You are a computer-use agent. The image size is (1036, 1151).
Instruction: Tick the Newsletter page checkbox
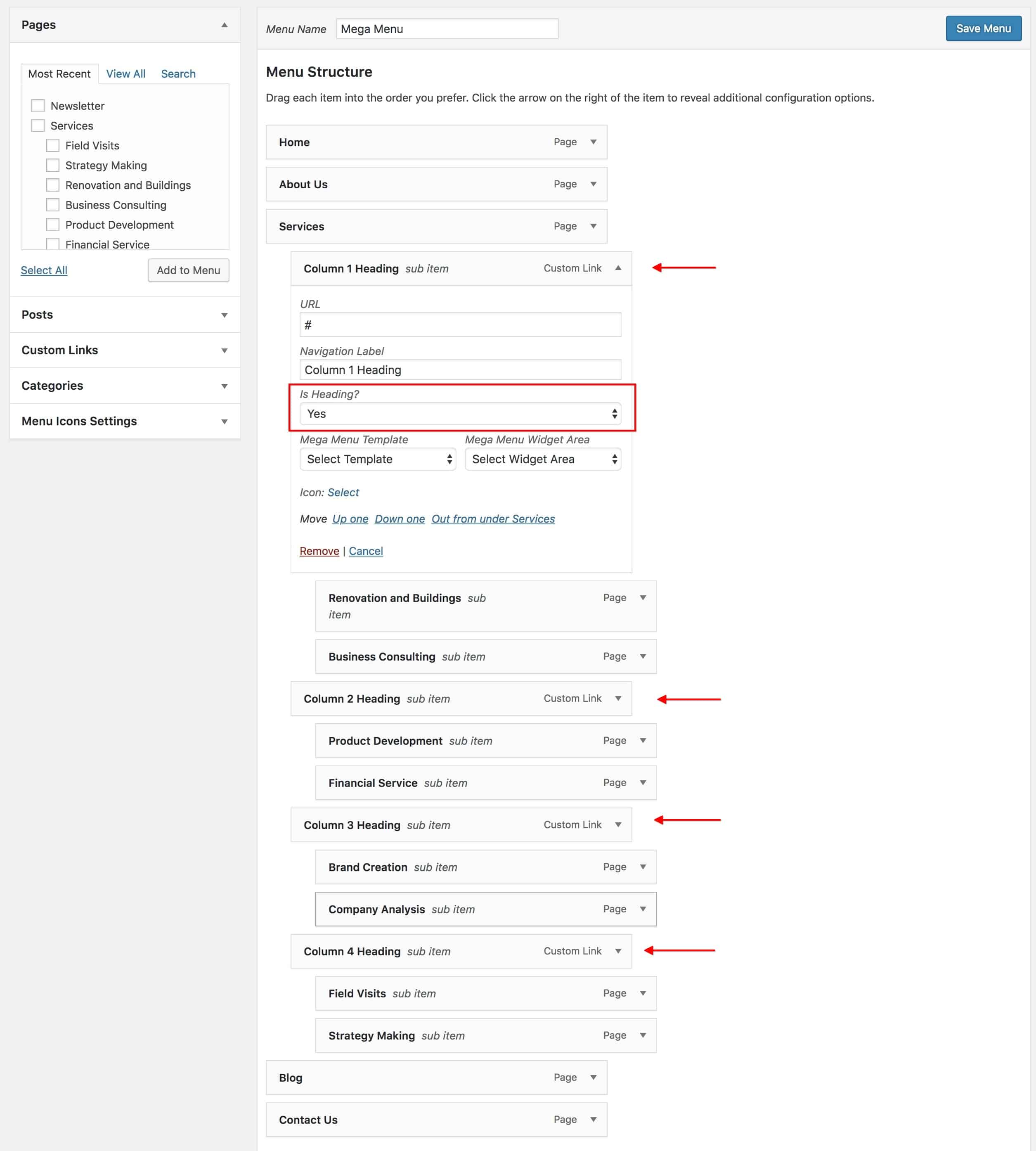pyautogui.click(x=38, y=106)
